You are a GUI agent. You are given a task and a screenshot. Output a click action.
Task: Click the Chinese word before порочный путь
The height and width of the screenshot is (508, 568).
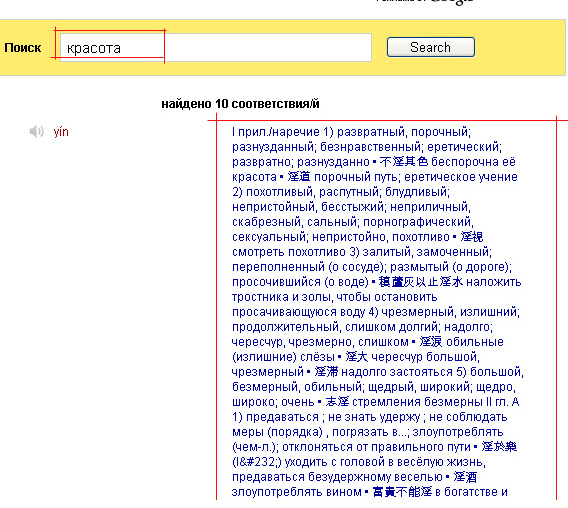tap(299, 177)
